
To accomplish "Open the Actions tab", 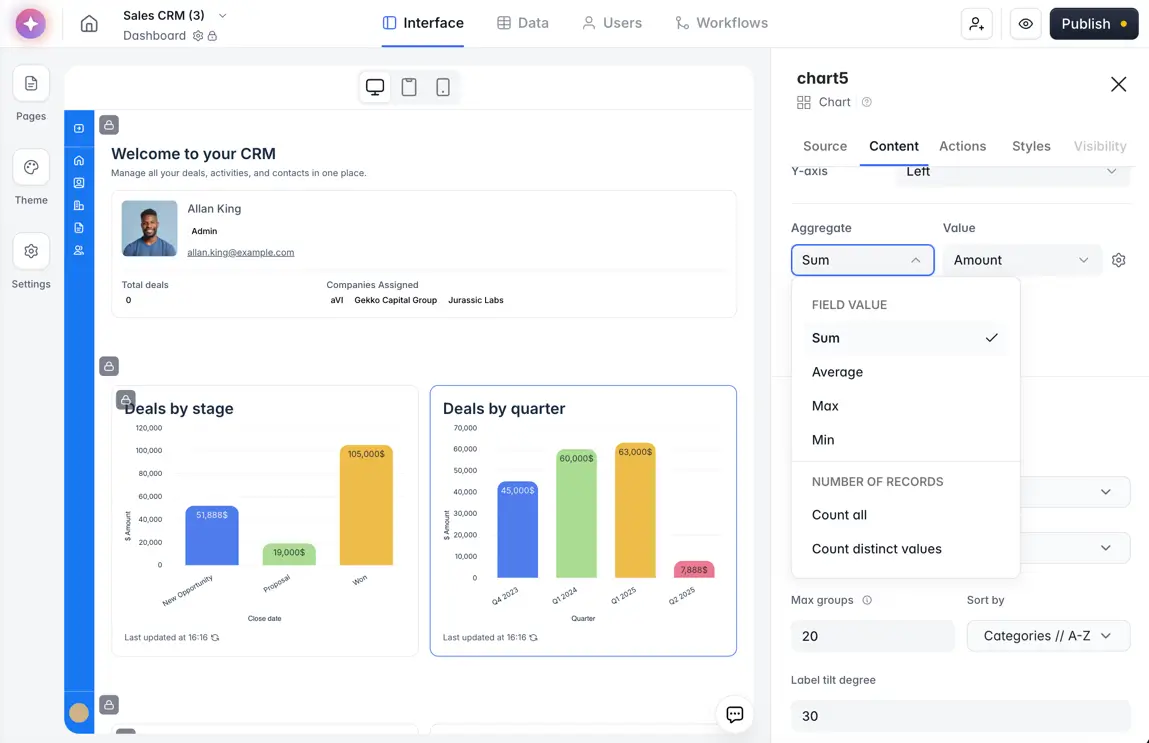I will (962, 146).
